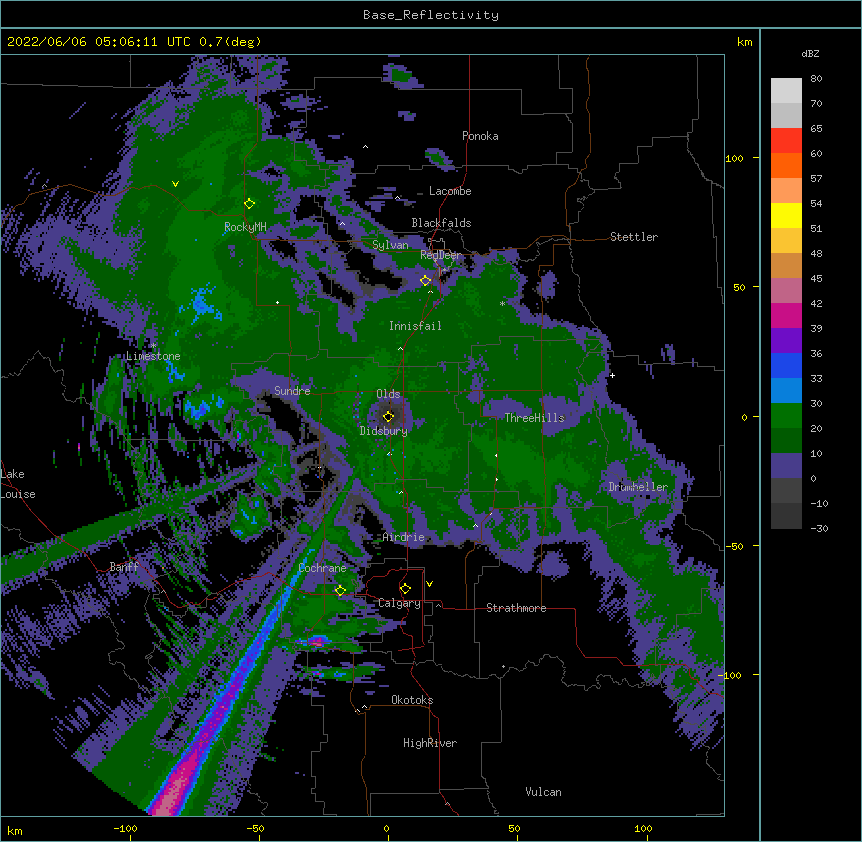Image resolution: width=862 pixels, height=842 pixels.
Task: Pick the dark gray -30 to -10 dBZ swatch
Action: click(786, 516)
